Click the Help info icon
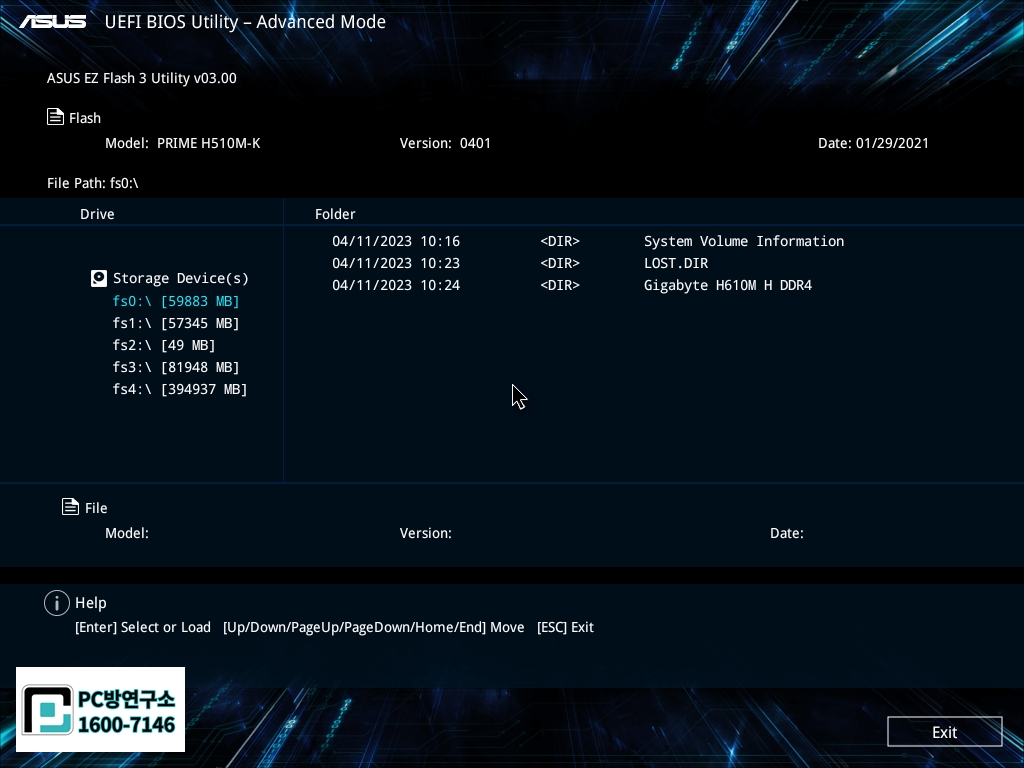1024x768 pixels. pyautogui.click(x=57, y=603)
